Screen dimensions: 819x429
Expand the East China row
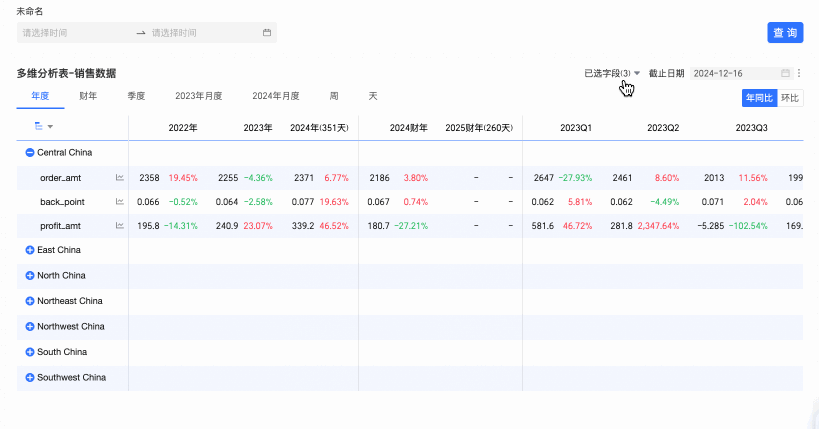tap(30, 250)
